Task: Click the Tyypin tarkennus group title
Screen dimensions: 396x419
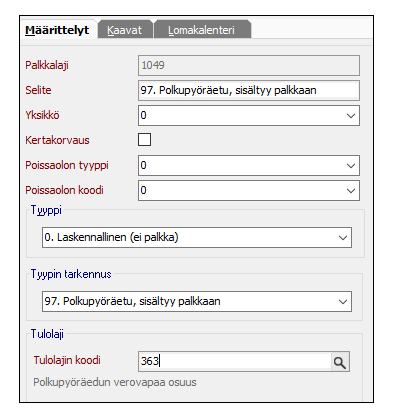Action: point(71,274)
